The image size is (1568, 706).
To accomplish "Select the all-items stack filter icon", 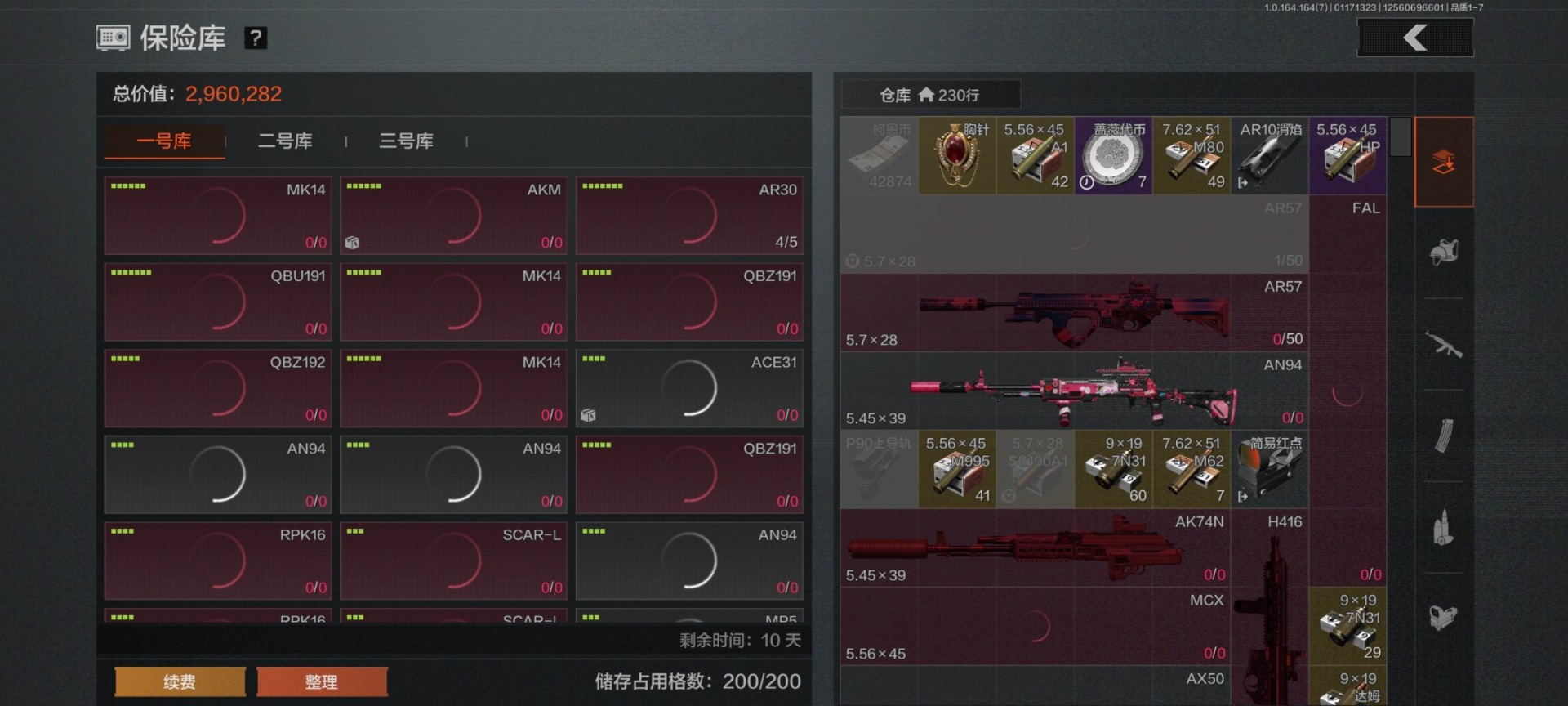I will coord(1444,162).
